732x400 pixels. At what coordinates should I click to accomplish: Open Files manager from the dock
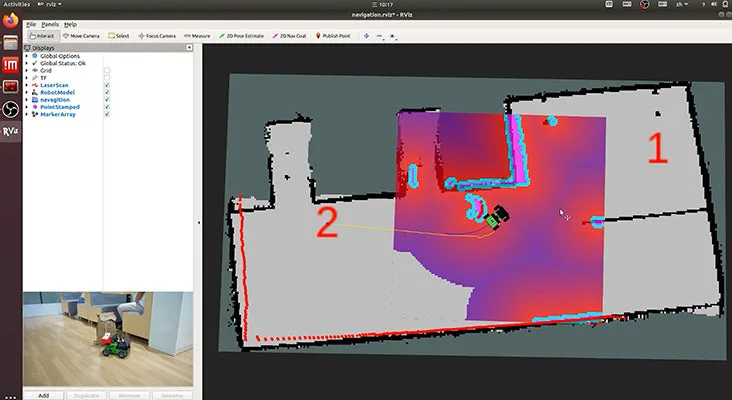pos(10,42)
